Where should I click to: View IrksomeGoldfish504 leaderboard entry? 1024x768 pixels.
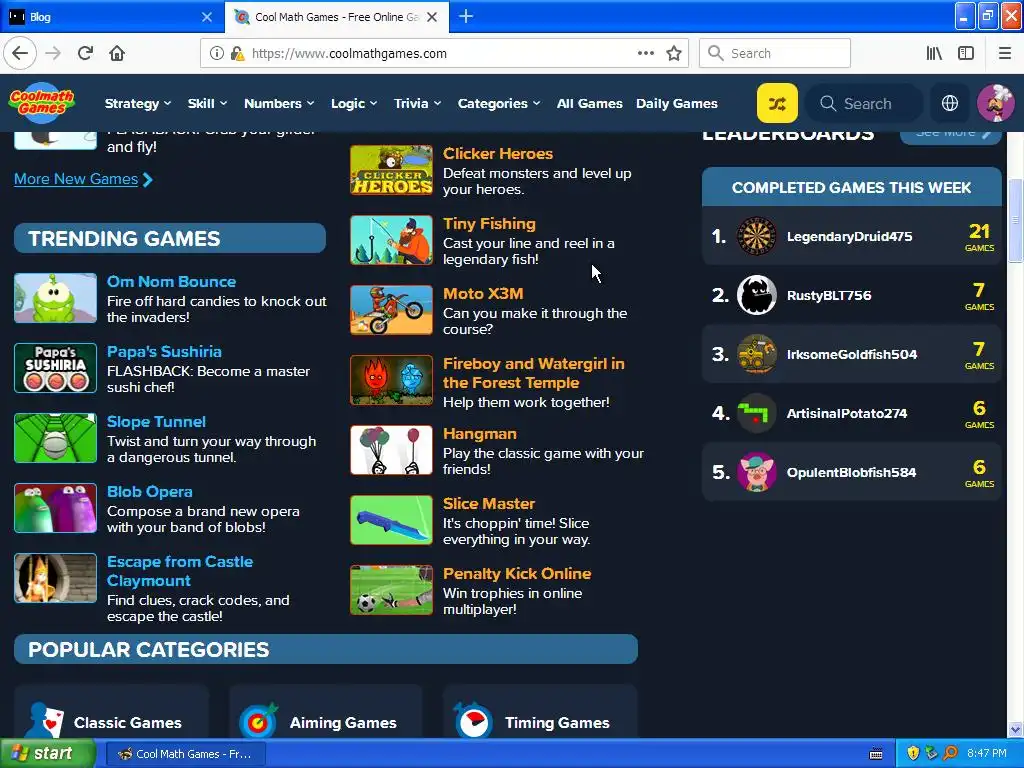[x=852, y=354]
